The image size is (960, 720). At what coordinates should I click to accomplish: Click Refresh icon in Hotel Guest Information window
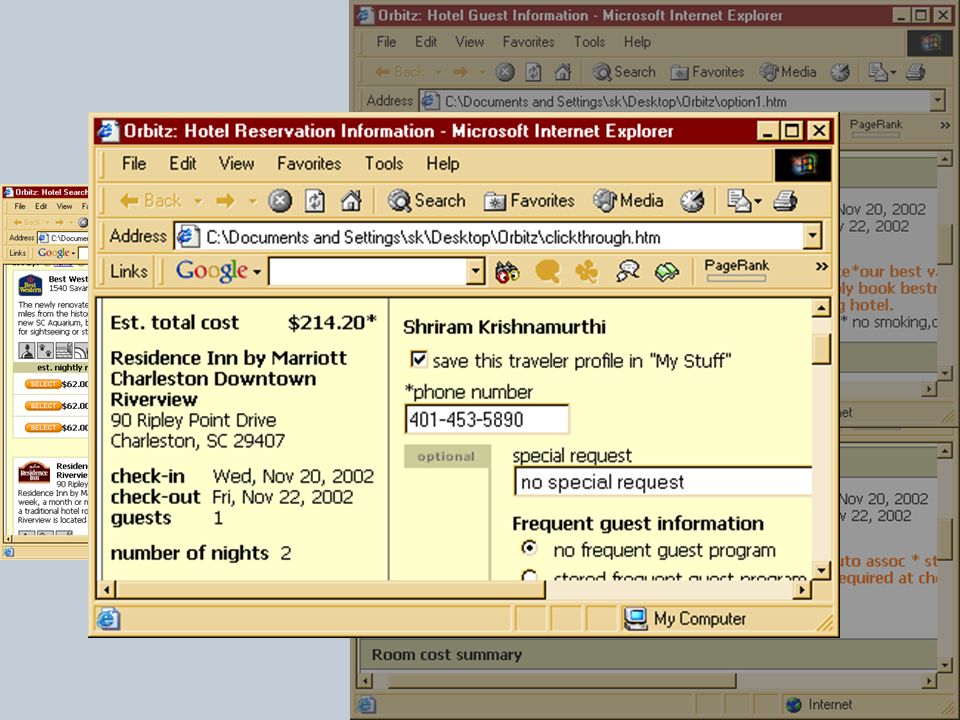pyautogui.click(x=533, y=72)
